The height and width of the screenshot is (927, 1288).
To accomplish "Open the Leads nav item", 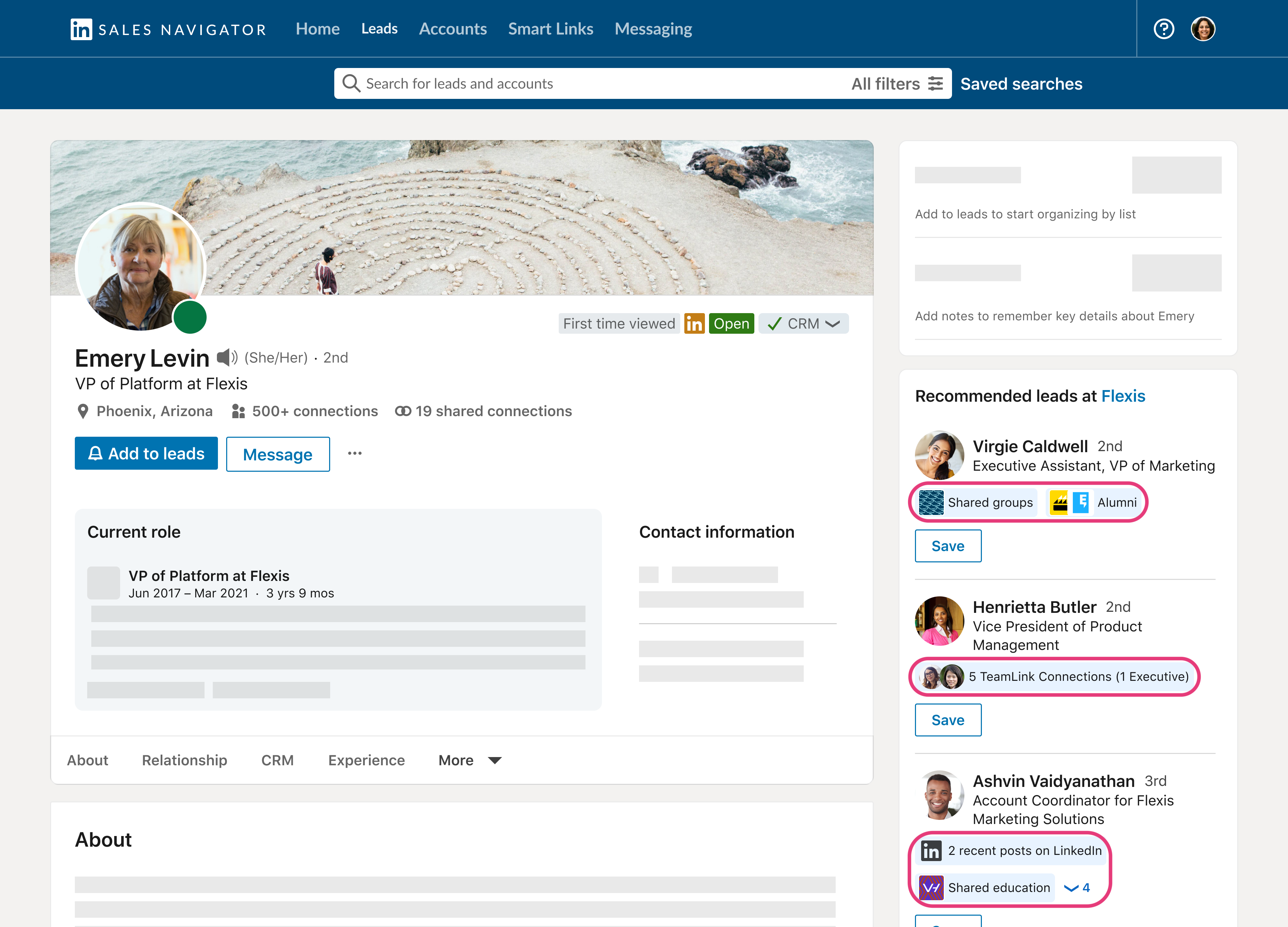I will tap(379, 29).
